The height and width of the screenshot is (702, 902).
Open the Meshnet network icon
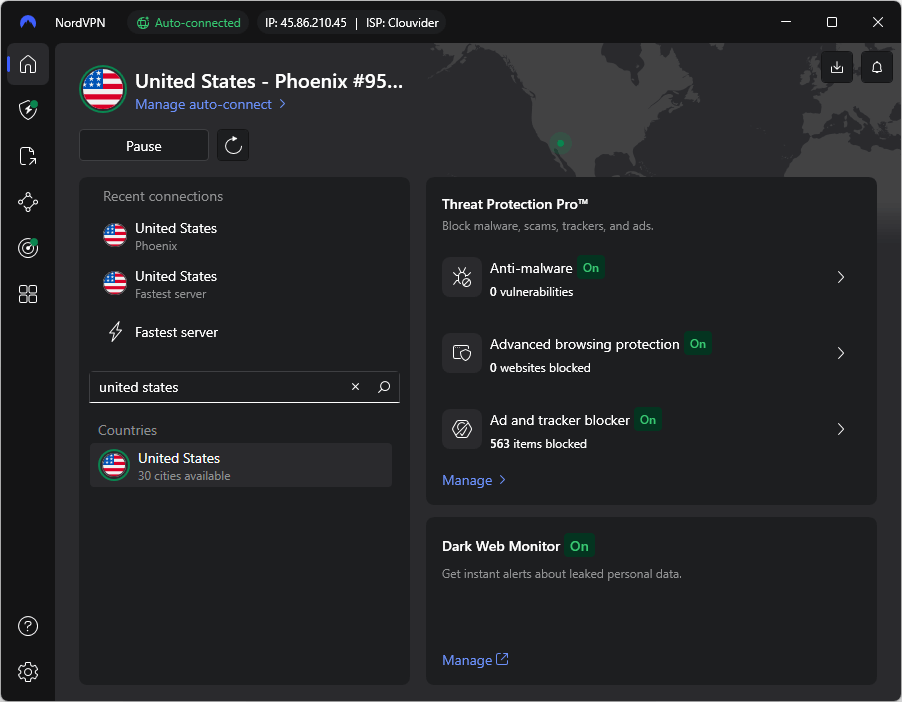[x=27, y=201]
